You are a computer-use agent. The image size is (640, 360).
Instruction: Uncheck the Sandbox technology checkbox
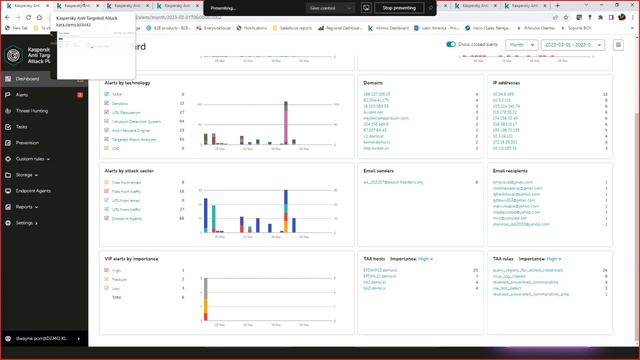pos(107,103)
